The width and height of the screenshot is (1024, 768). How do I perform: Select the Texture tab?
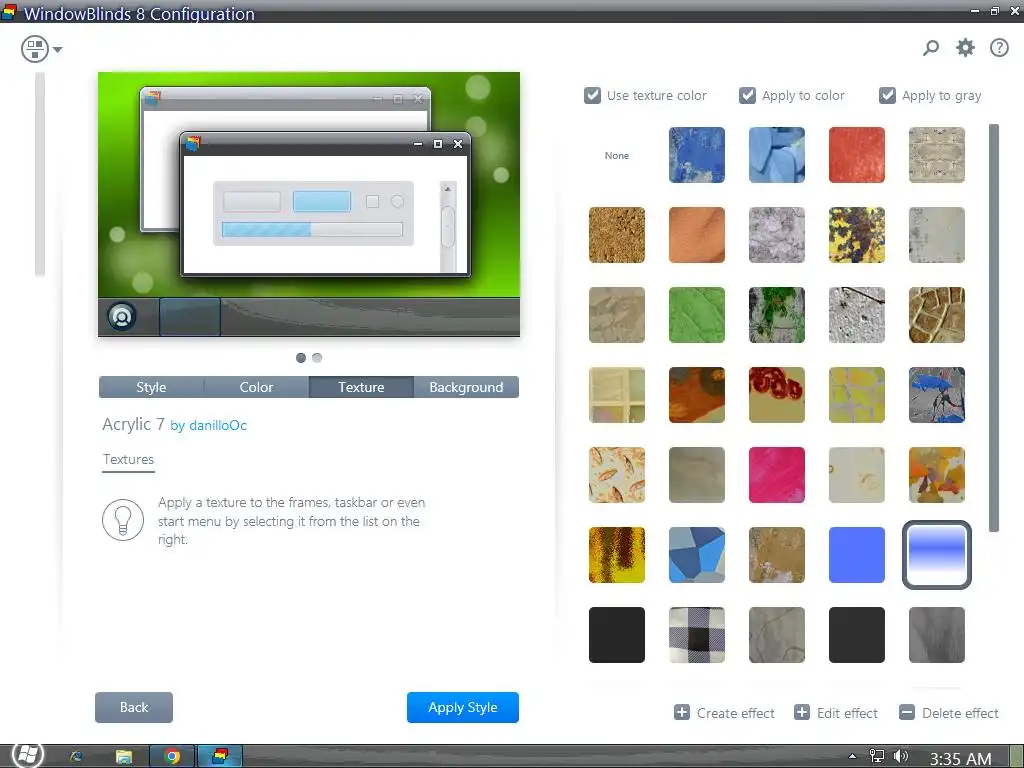pos(361,387)
